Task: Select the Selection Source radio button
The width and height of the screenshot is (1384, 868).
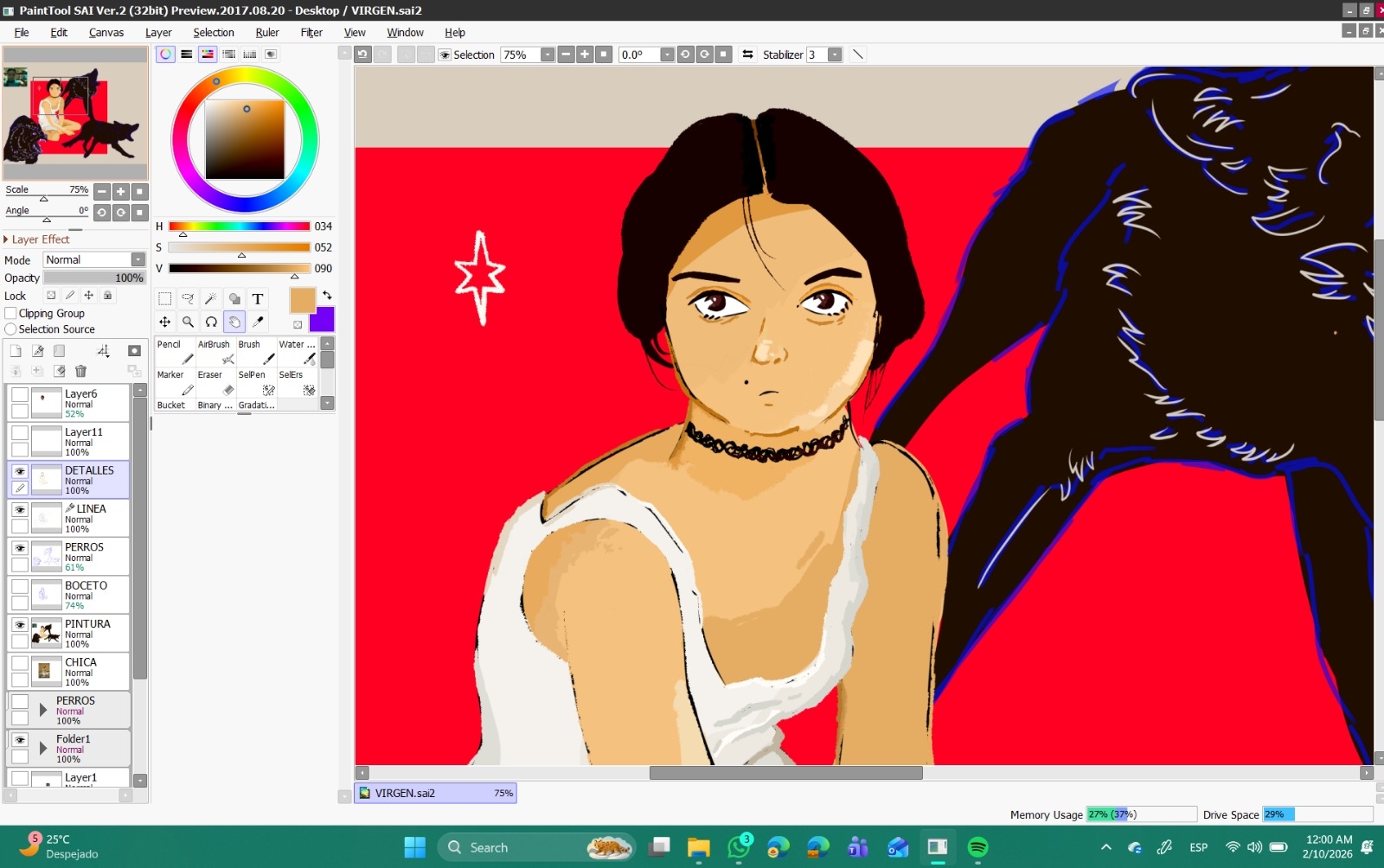Action: [11, 329]
